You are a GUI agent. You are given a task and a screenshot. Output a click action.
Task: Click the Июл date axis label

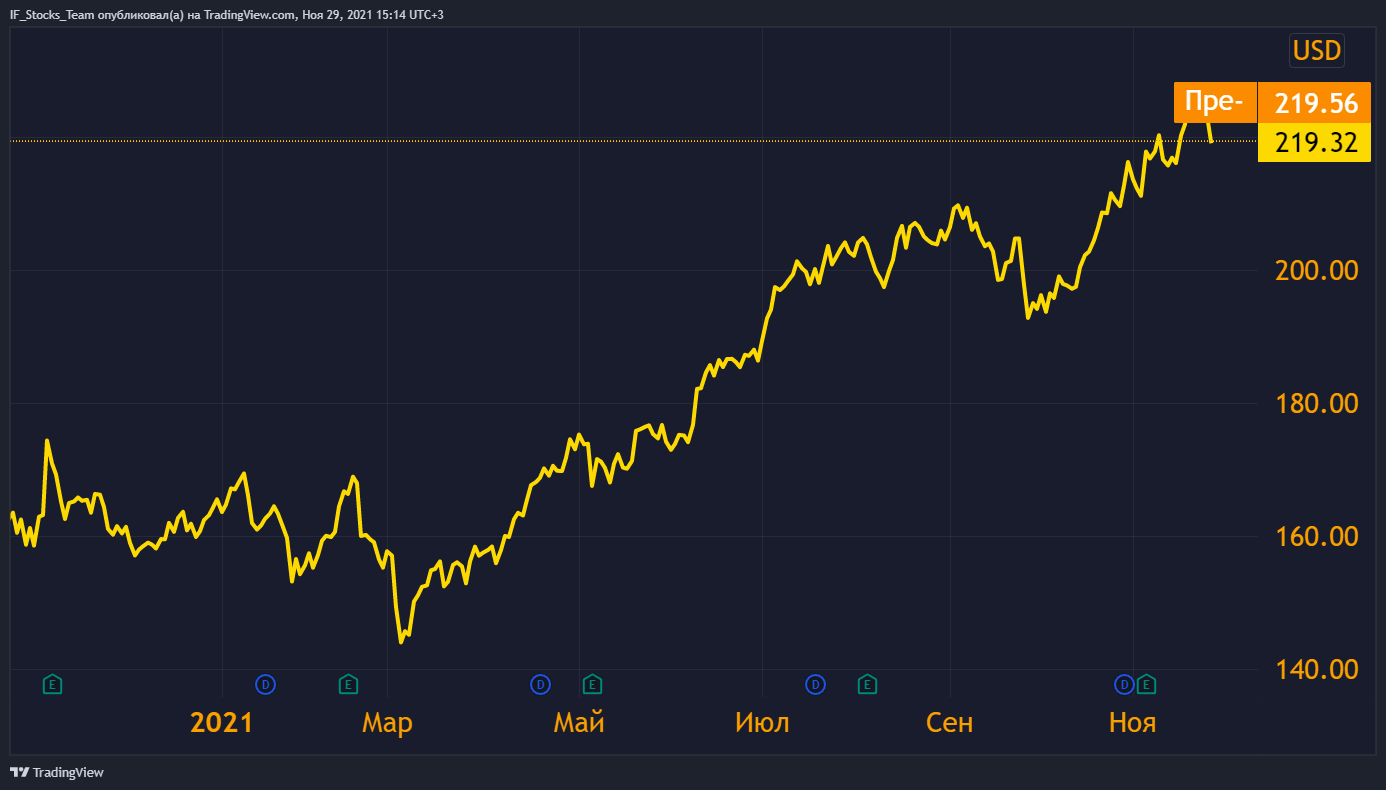click(x=762, y=723)
